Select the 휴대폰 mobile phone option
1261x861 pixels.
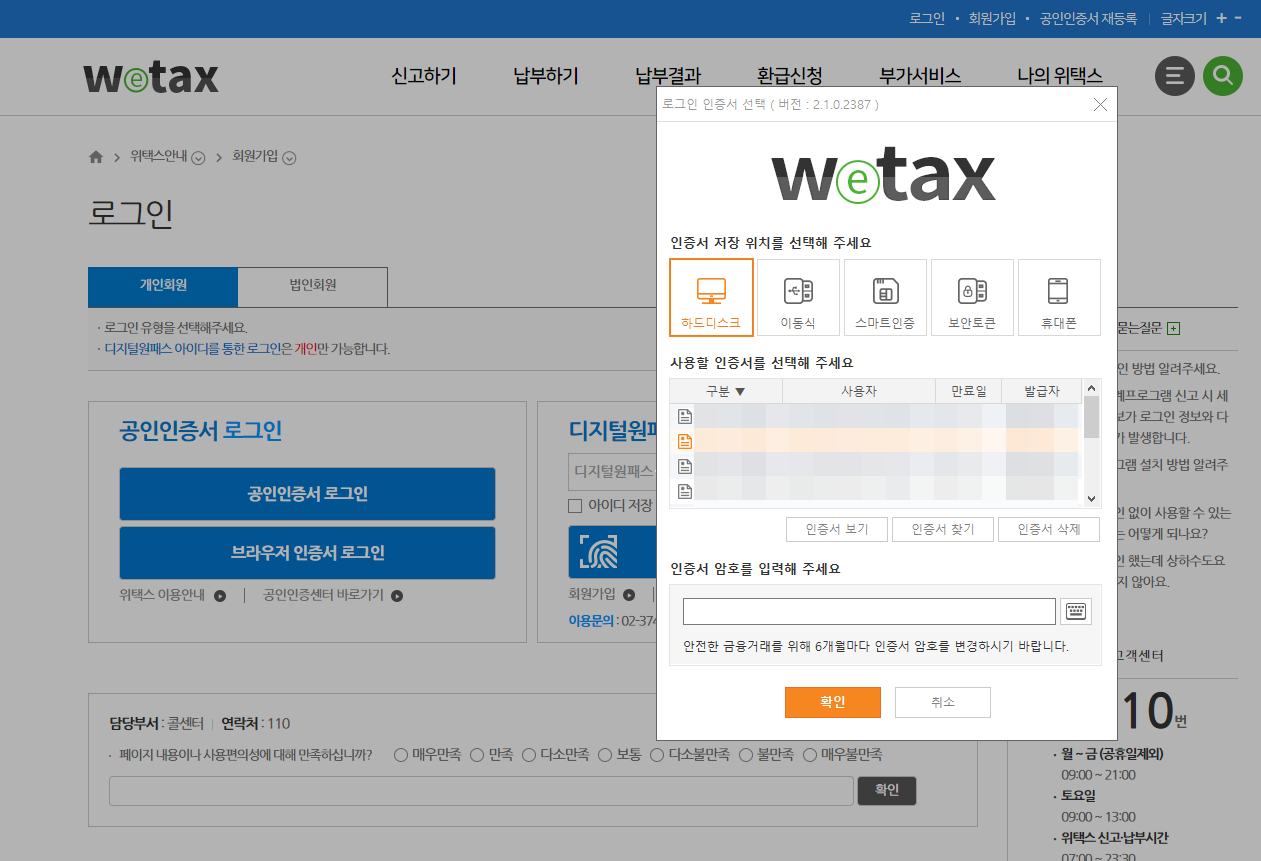[x=1059, y=297]
